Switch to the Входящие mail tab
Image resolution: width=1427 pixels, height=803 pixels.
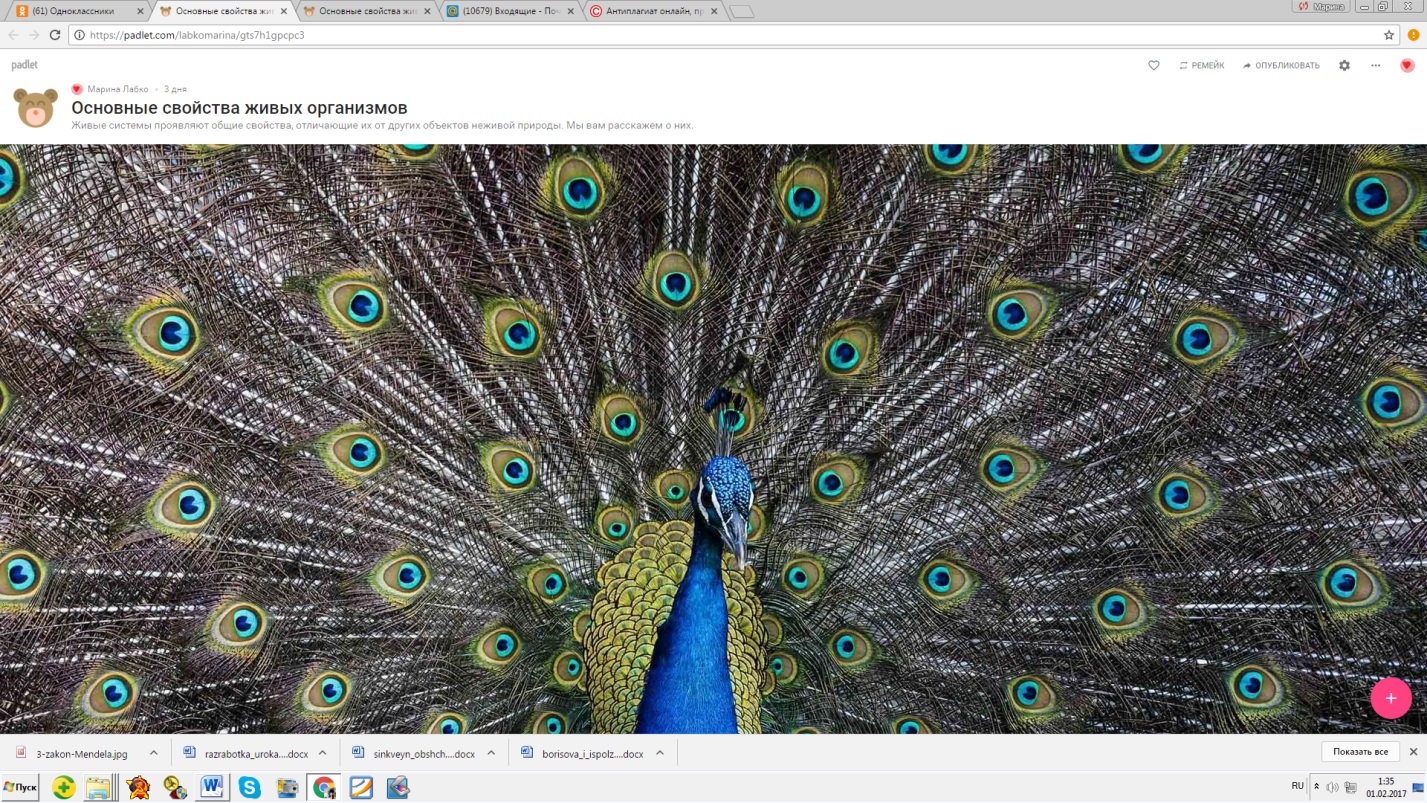(508, 12)
